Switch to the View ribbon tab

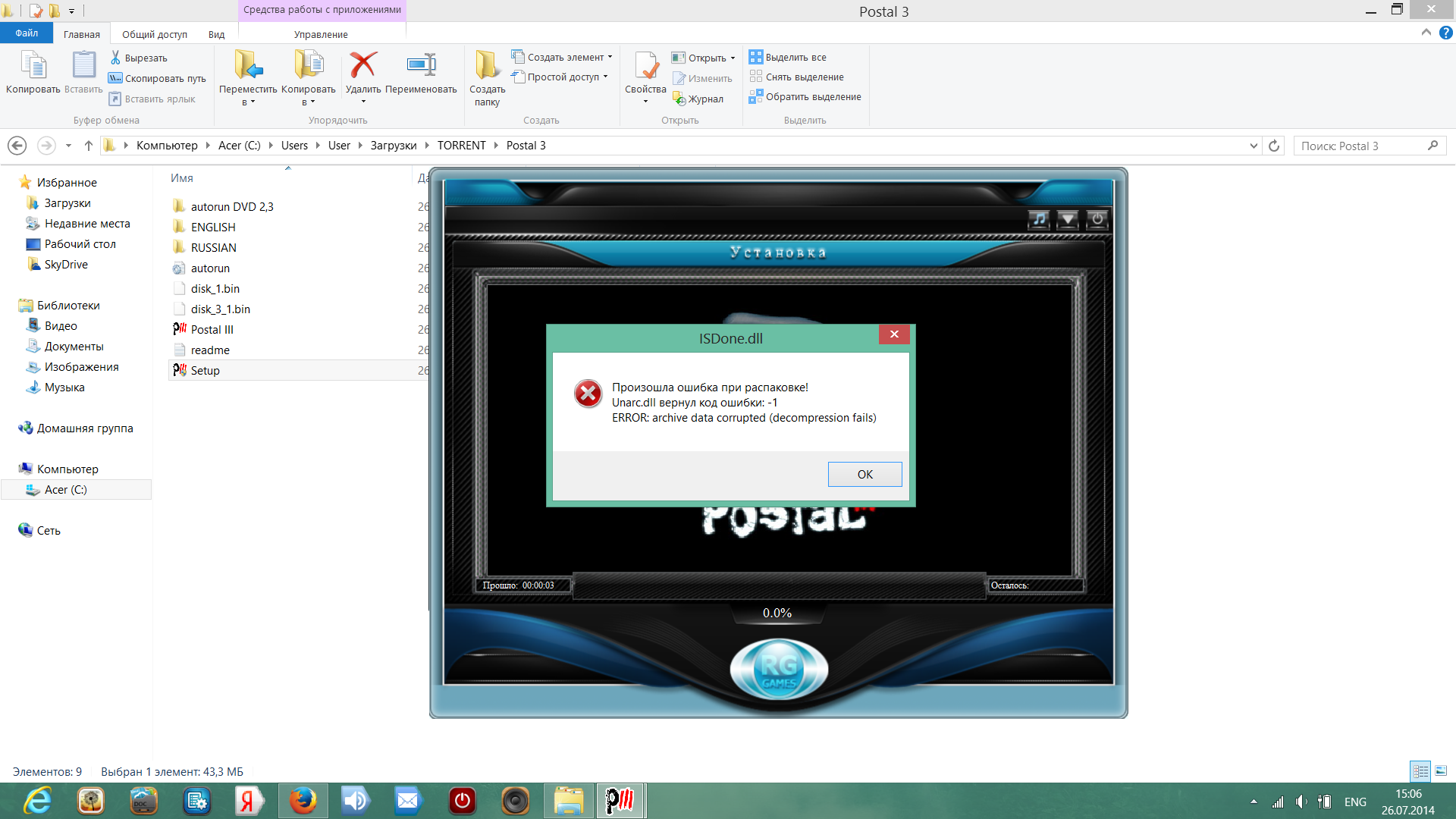point(216,34)
